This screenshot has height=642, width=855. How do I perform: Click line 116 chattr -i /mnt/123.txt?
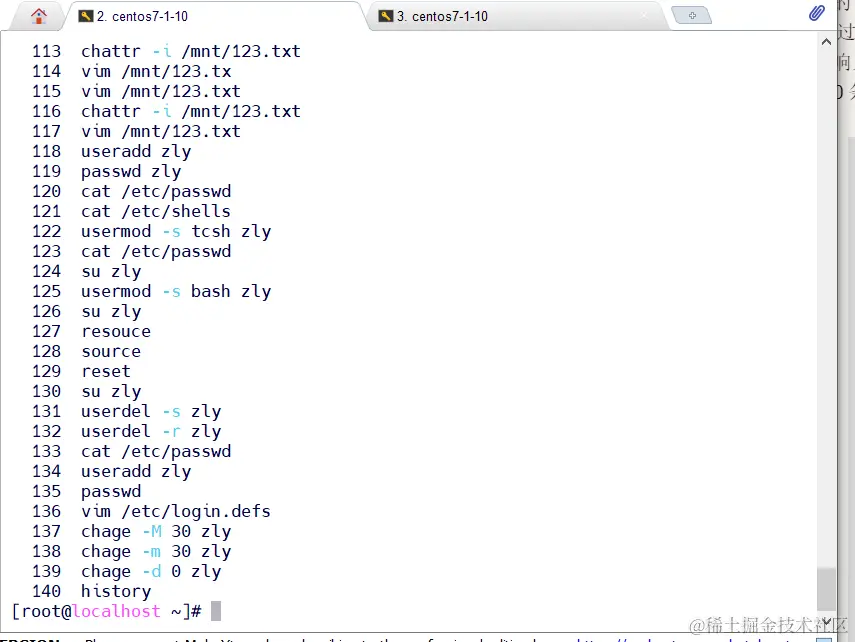(166, 111)
